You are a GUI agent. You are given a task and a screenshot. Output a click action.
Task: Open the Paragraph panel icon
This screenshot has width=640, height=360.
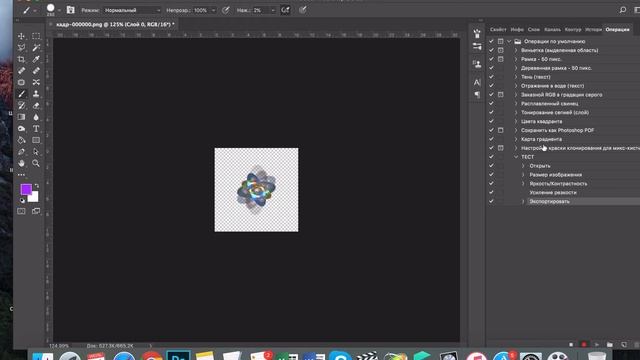[477, 95]
